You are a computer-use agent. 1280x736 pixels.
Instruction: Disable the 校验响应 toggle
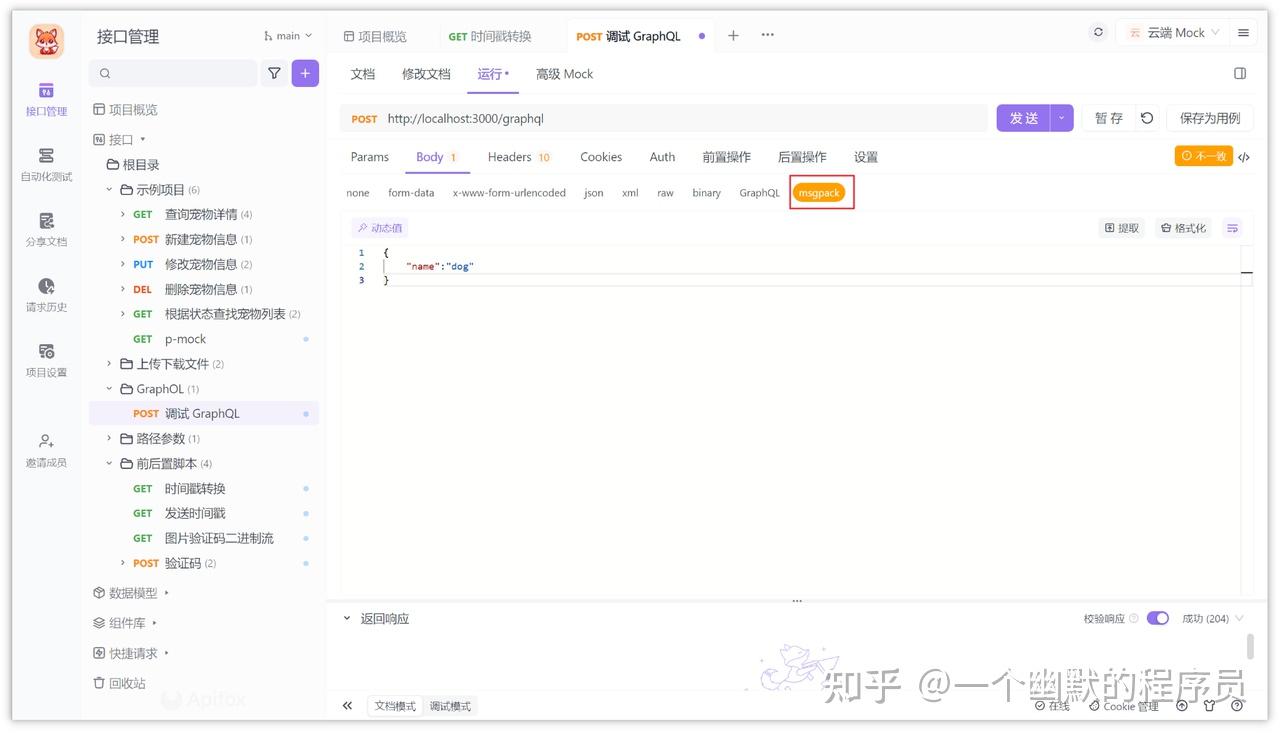click(1157, 618)
